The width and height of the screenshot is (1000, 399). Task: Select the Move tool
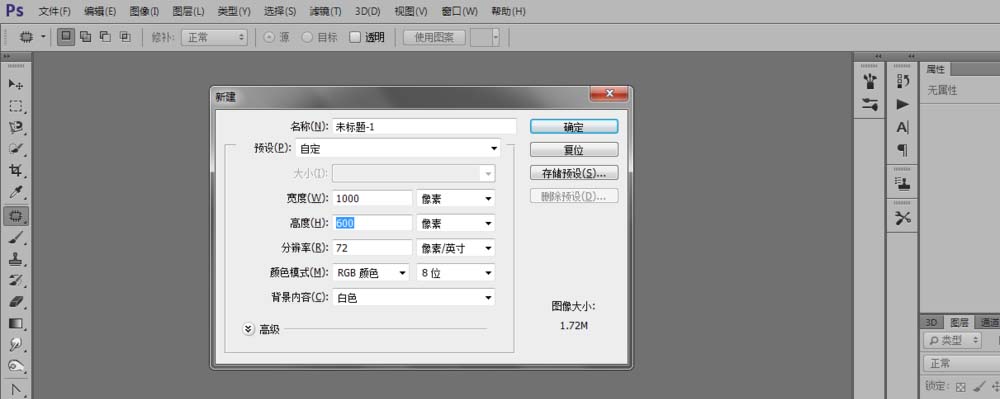pyautogui.click(x=16, y=84)
